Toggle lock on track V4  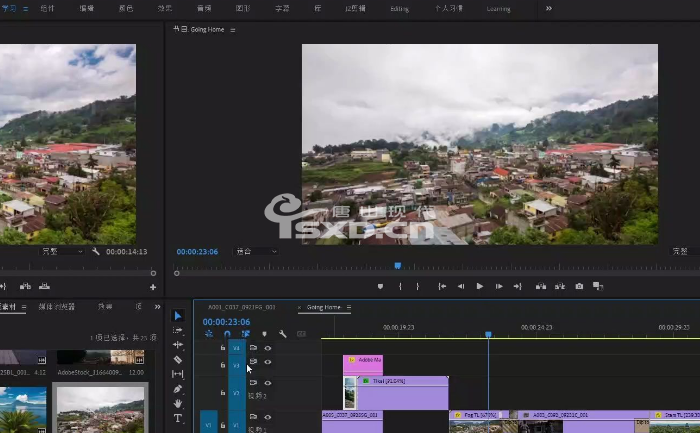point(223,348)
